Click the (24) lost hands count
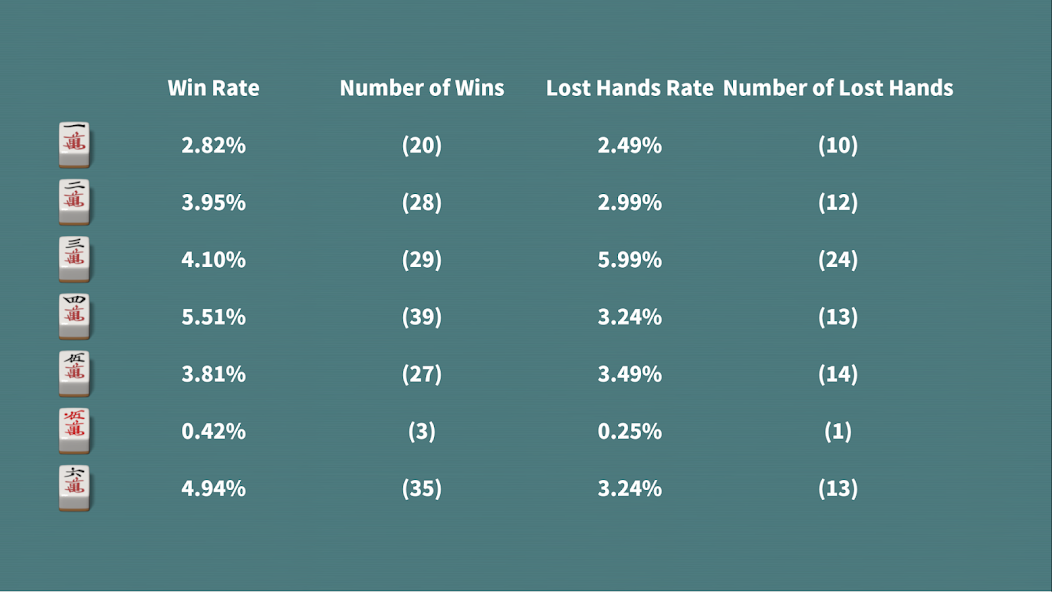The image size is (1052, 592). tap(838, 260)
